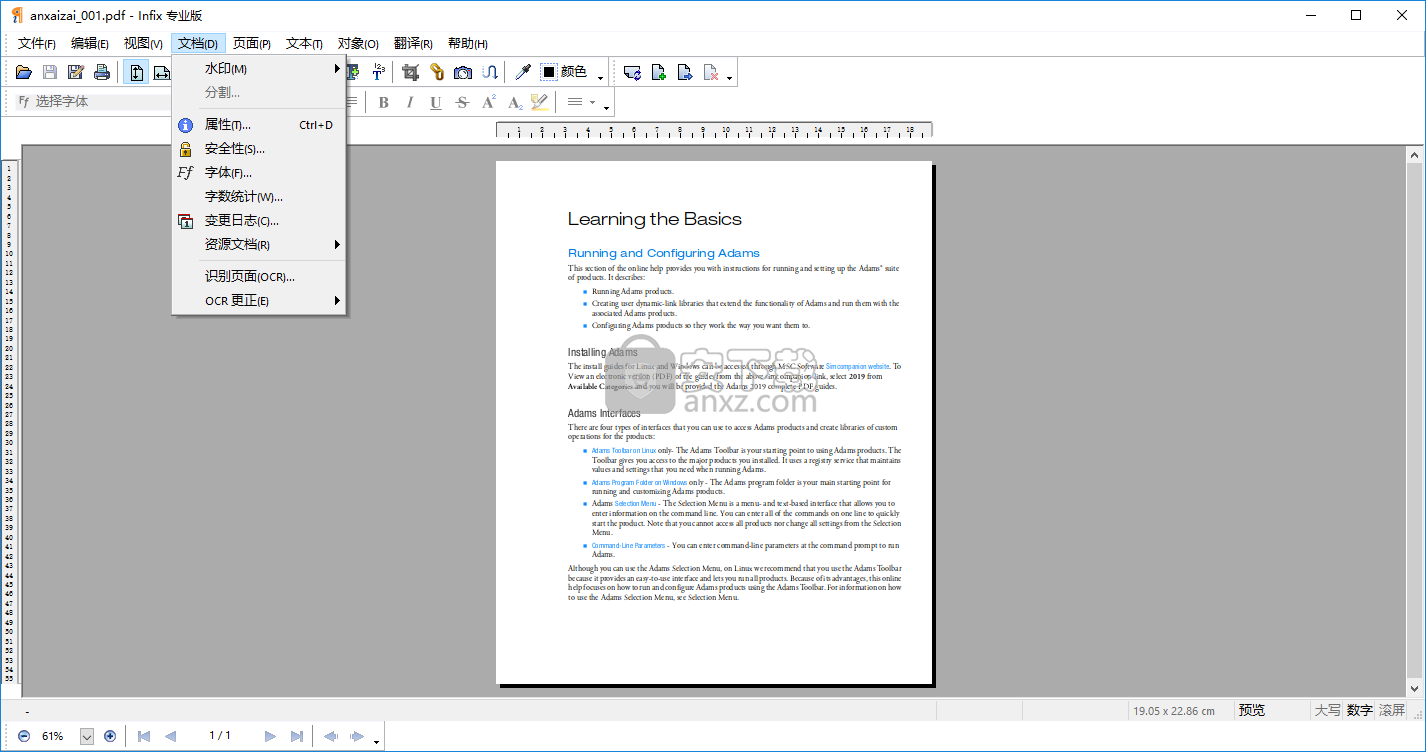Click the Save As pencil-on-disk icon

(76, 72)
